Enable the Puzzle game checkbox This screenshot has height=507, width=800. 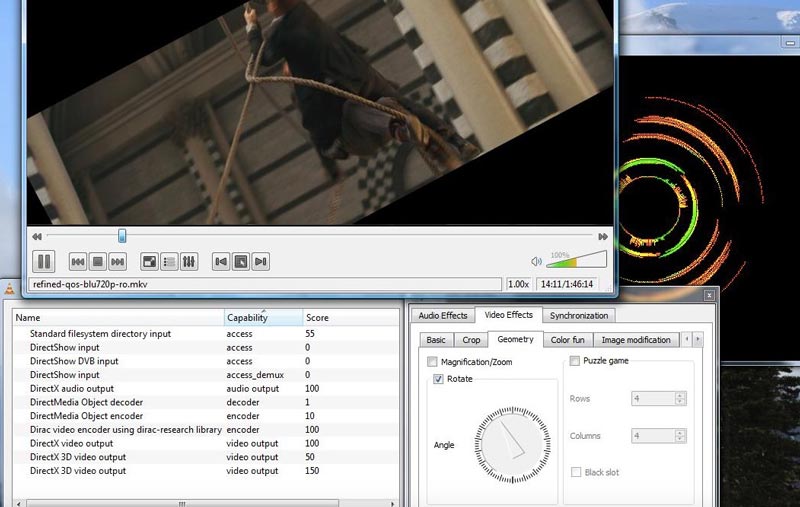575,361
